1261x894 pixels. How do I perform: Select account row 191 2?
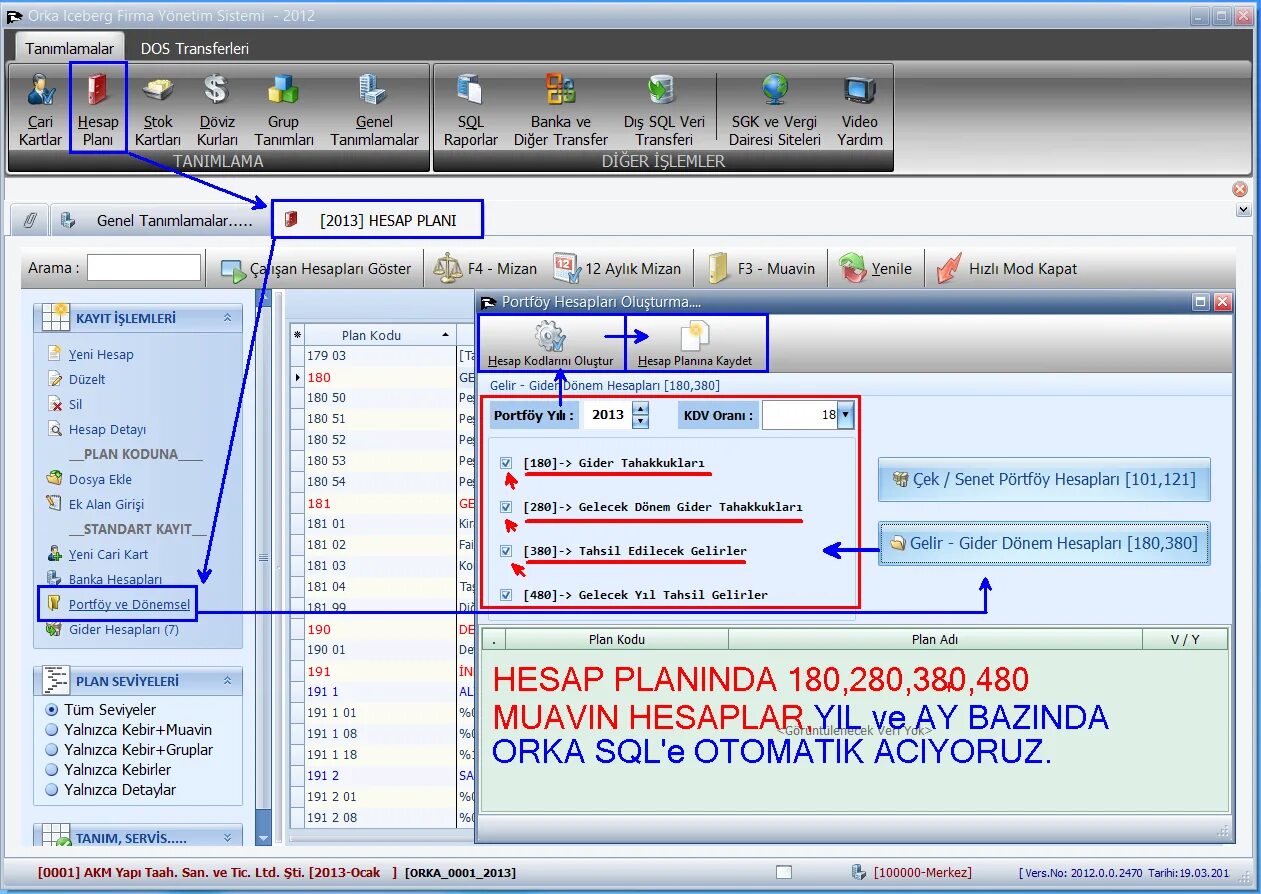(x=381, y=775)
